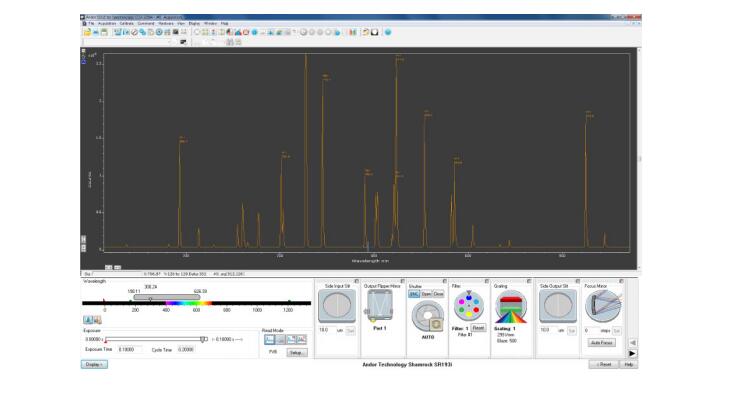The image size is (735, 396).
Task: Click the Exposure Time input field
Action: pyautogui.click(x=130, y=350)
